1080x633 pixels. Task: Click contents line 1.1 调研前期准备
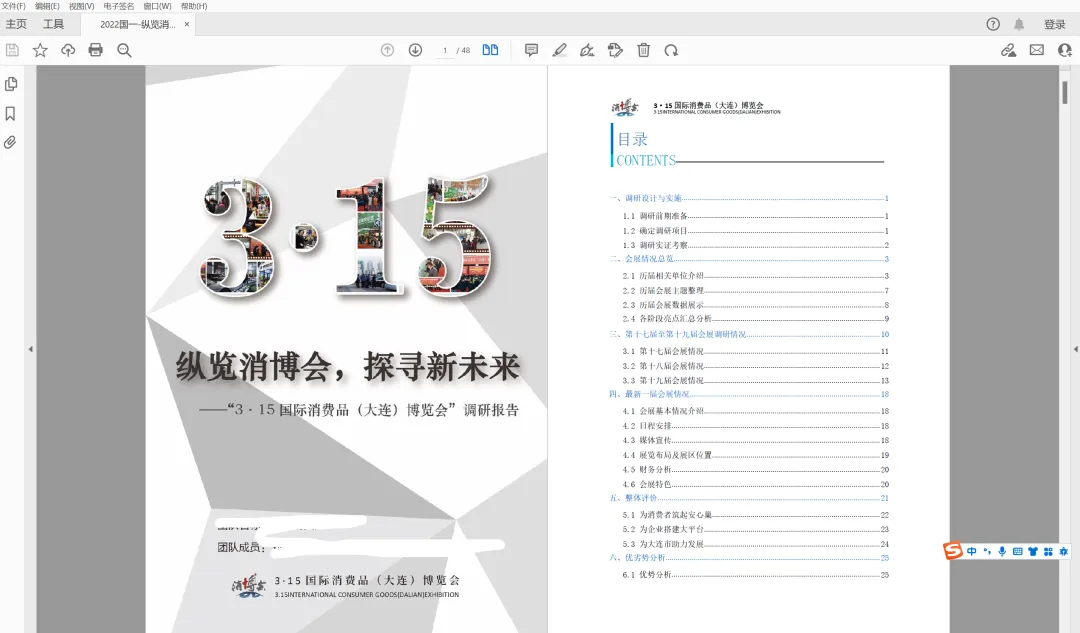[756, 216]
